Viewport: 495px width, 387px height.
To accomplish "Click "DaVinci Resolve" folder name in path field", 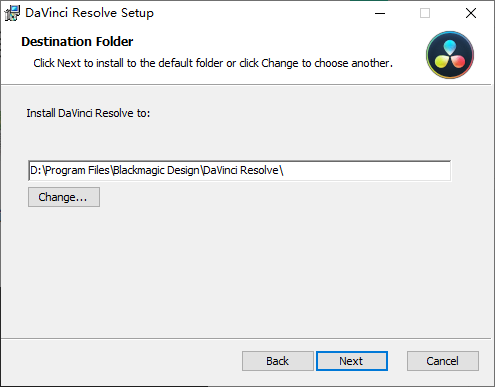I will 241,170.
